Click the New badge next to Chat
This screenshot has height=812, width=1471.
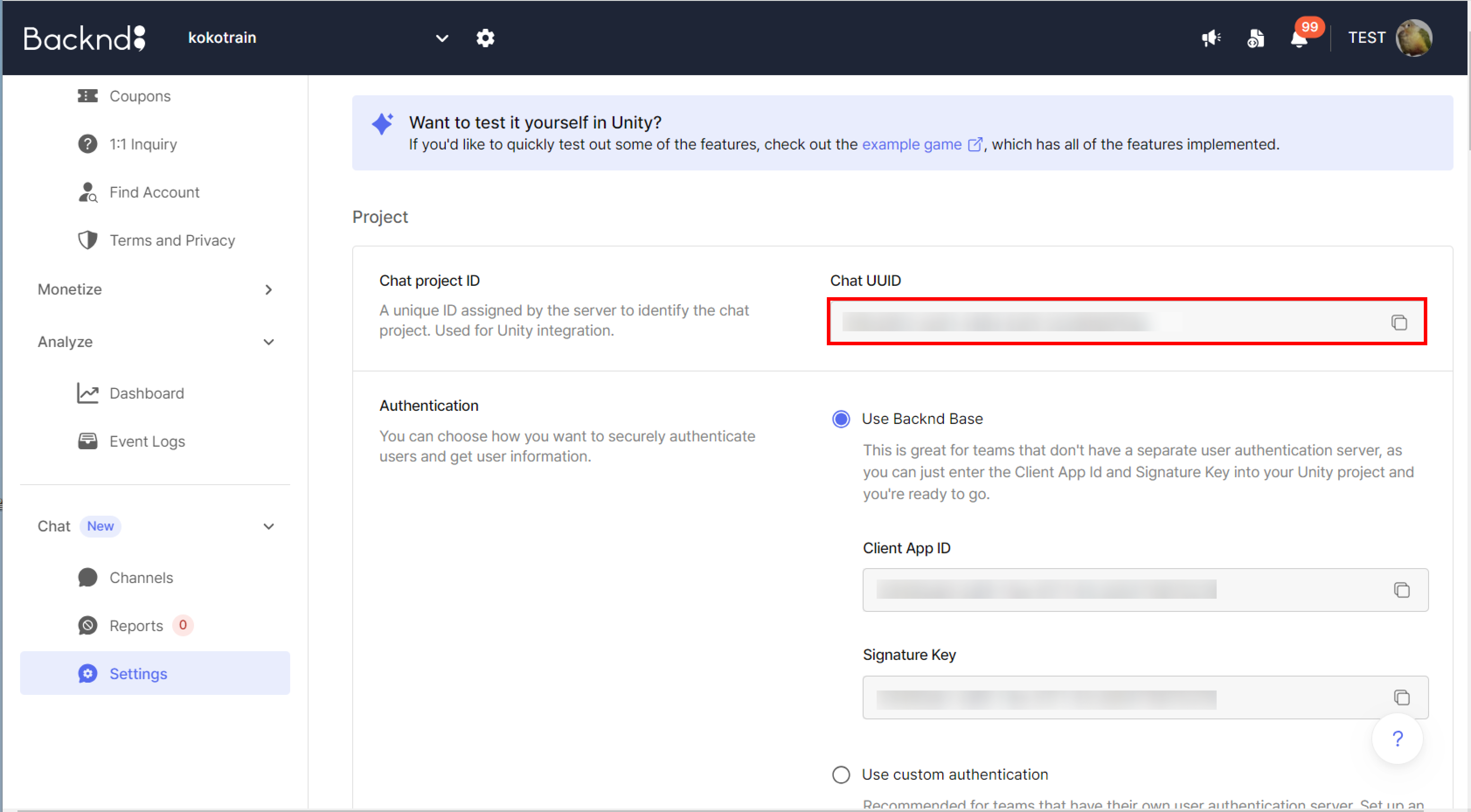point(101,526)
